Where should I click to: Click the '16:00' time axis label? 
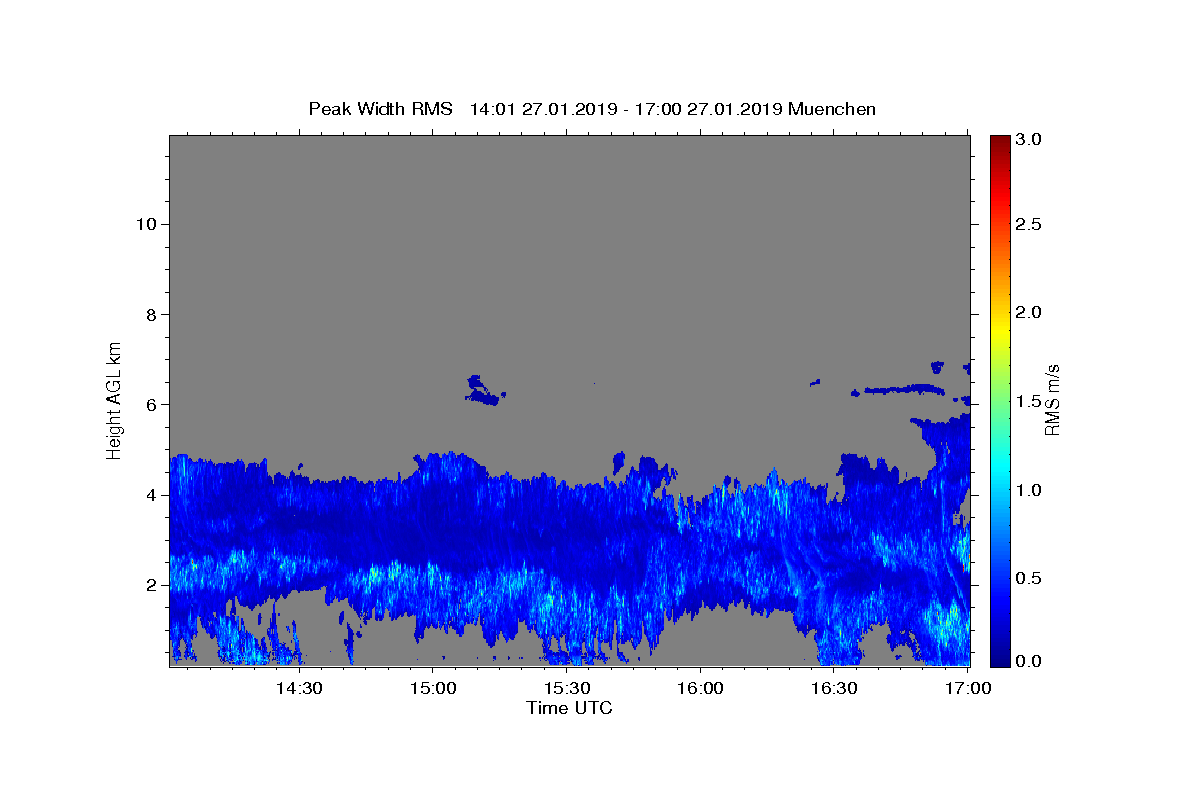click(x=700, y=689)
